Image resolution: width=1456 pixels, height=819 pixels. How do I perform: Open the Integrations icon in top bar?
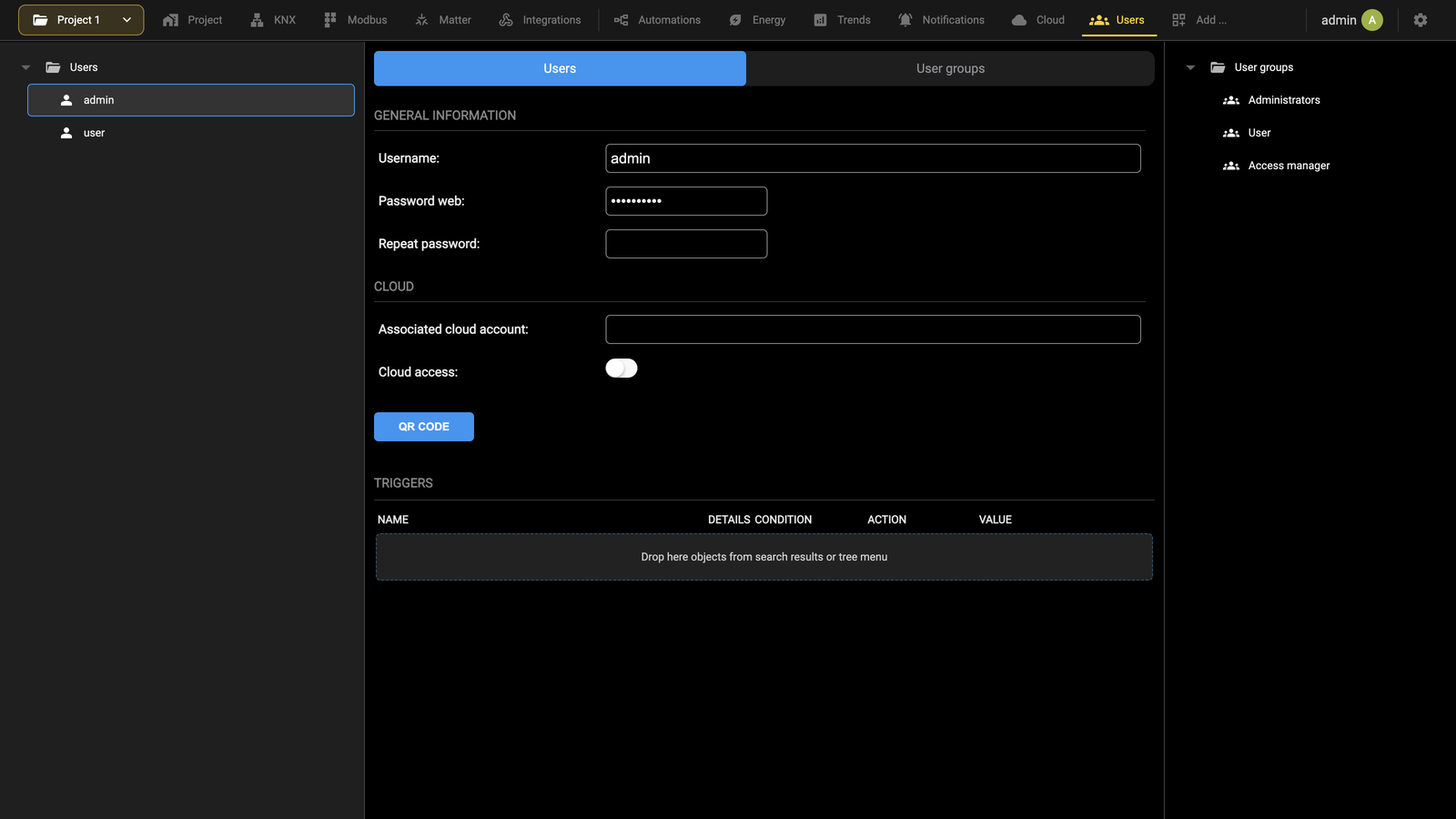[506, 20]
